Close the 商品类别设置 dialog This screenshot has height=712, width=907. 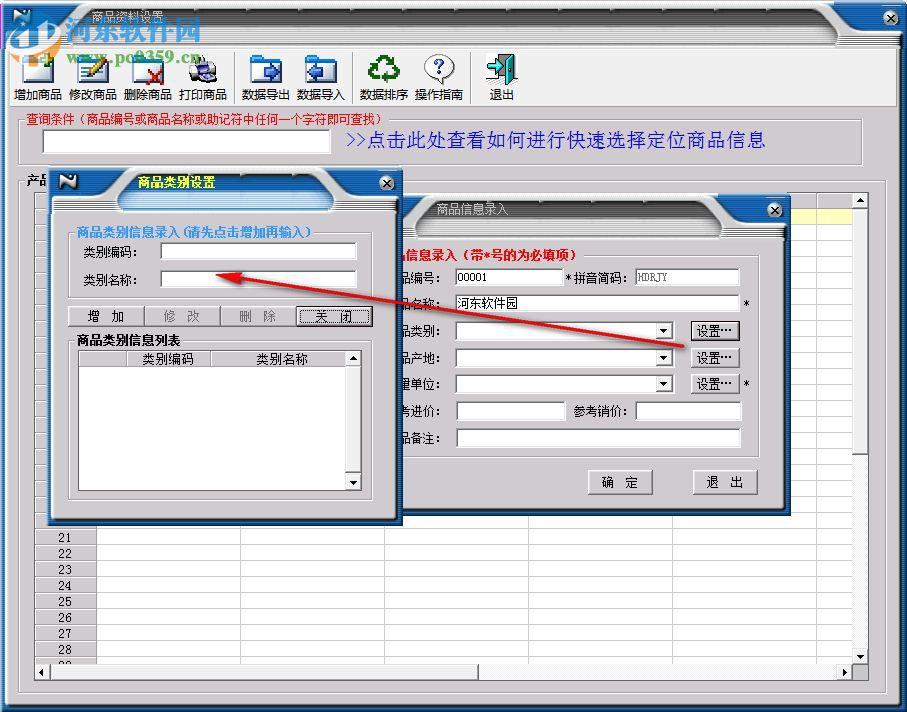(x=387, y=183)
